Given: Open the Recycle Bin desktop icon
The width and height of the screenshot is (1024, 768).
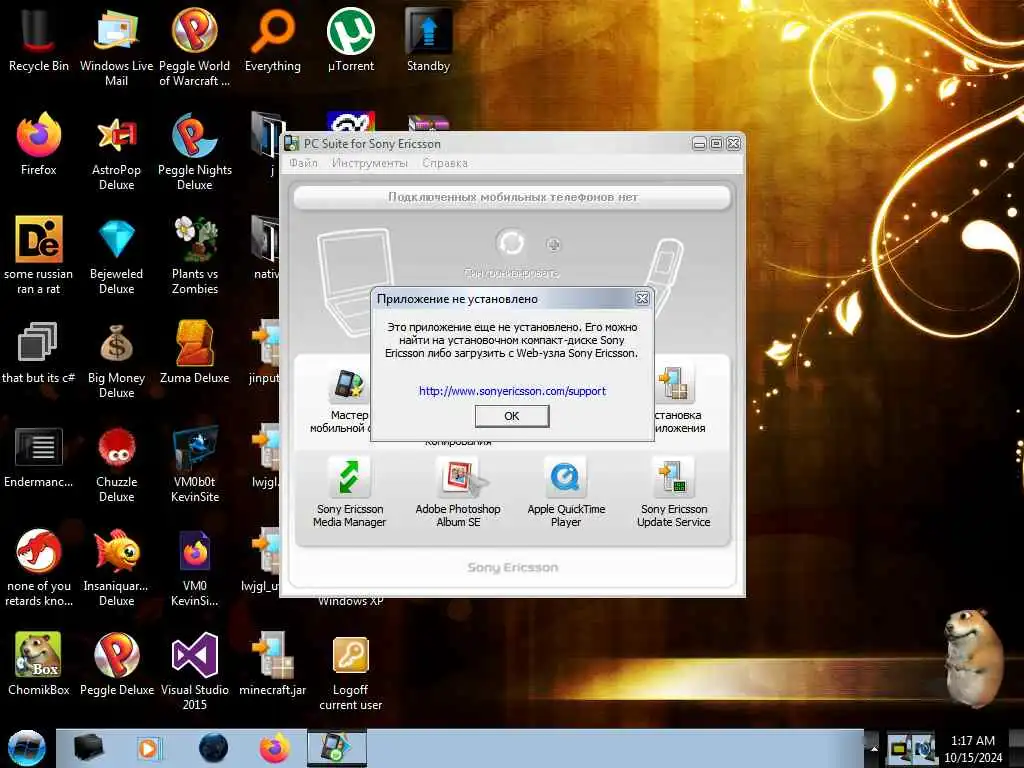Looking at the screenshot, I should pyautogui.click(x=39, y=29).
